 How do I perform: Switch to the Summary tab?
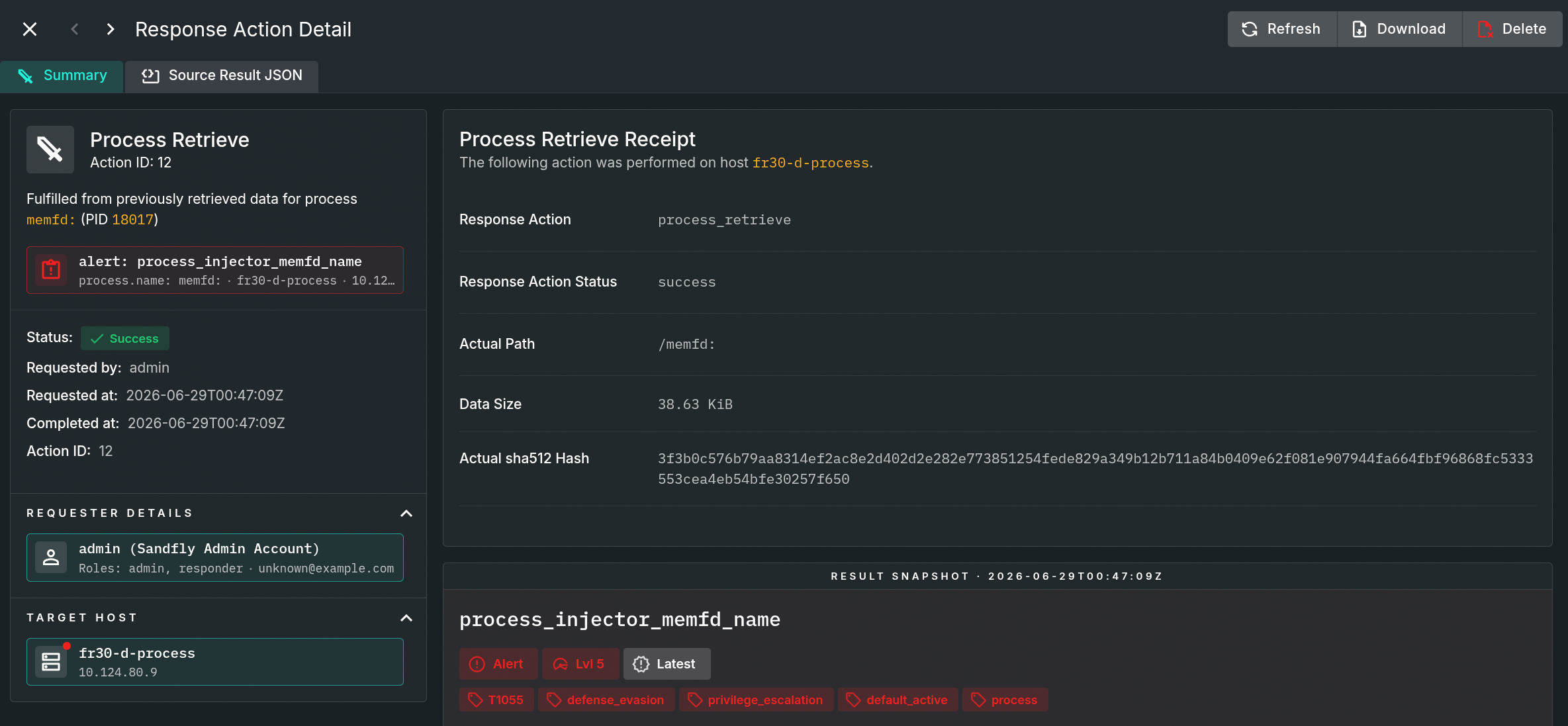[x=62, y=75]
